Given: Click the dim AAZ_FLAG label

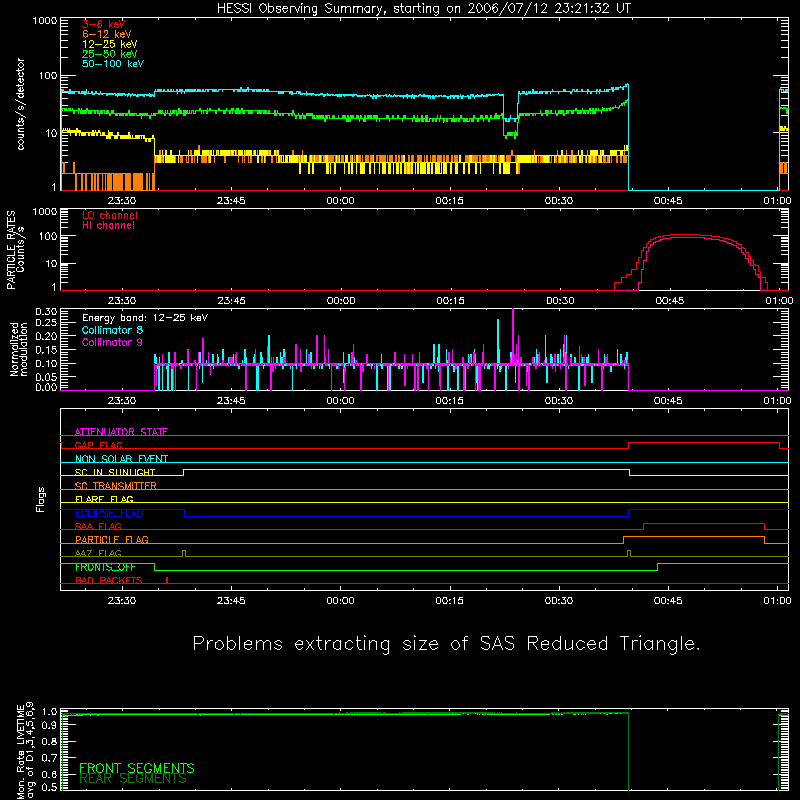Looking at the screenshot, I should point(98,553).
